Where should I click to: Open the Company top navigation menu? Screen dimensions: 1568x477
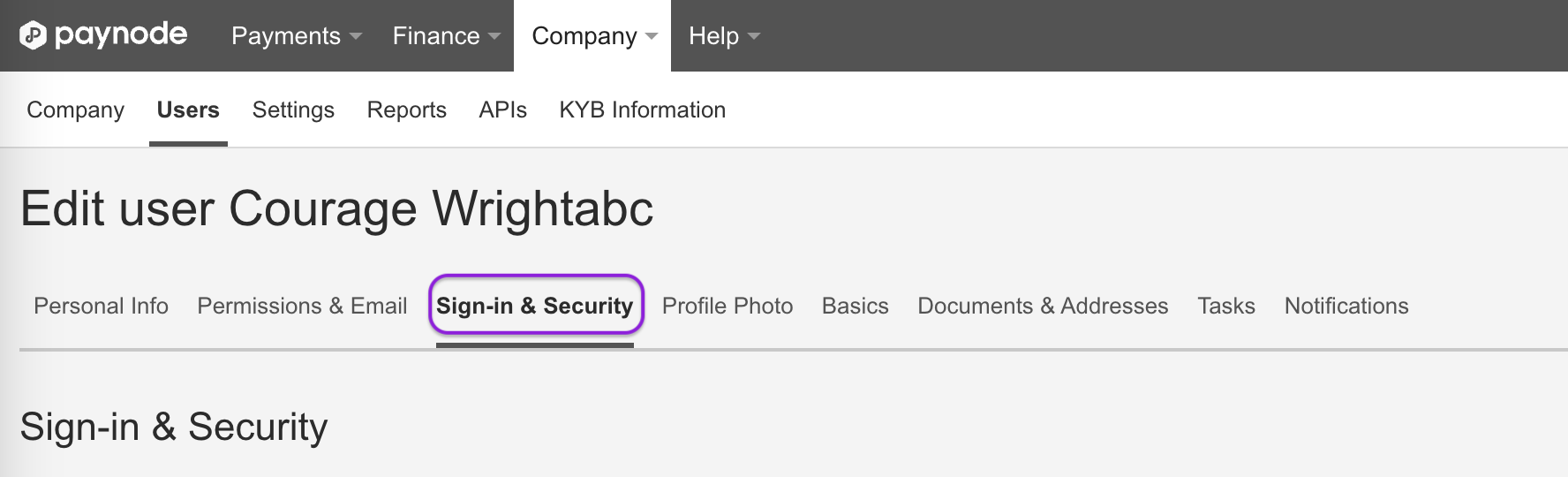593,36
